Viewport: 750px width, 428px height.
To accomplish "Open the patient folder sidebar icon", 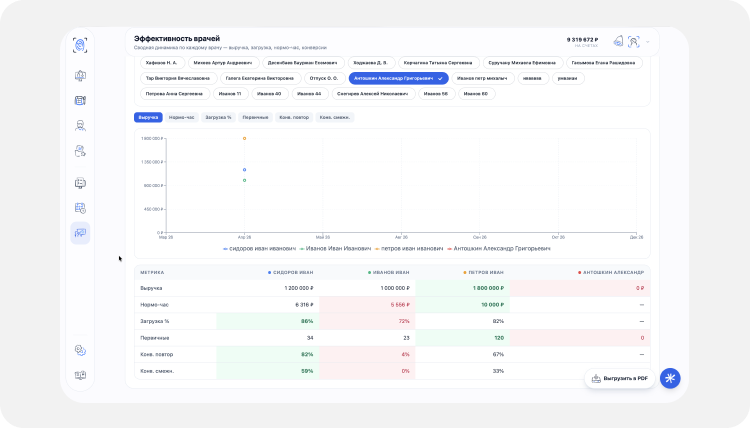I will click(x=80, y=151).
